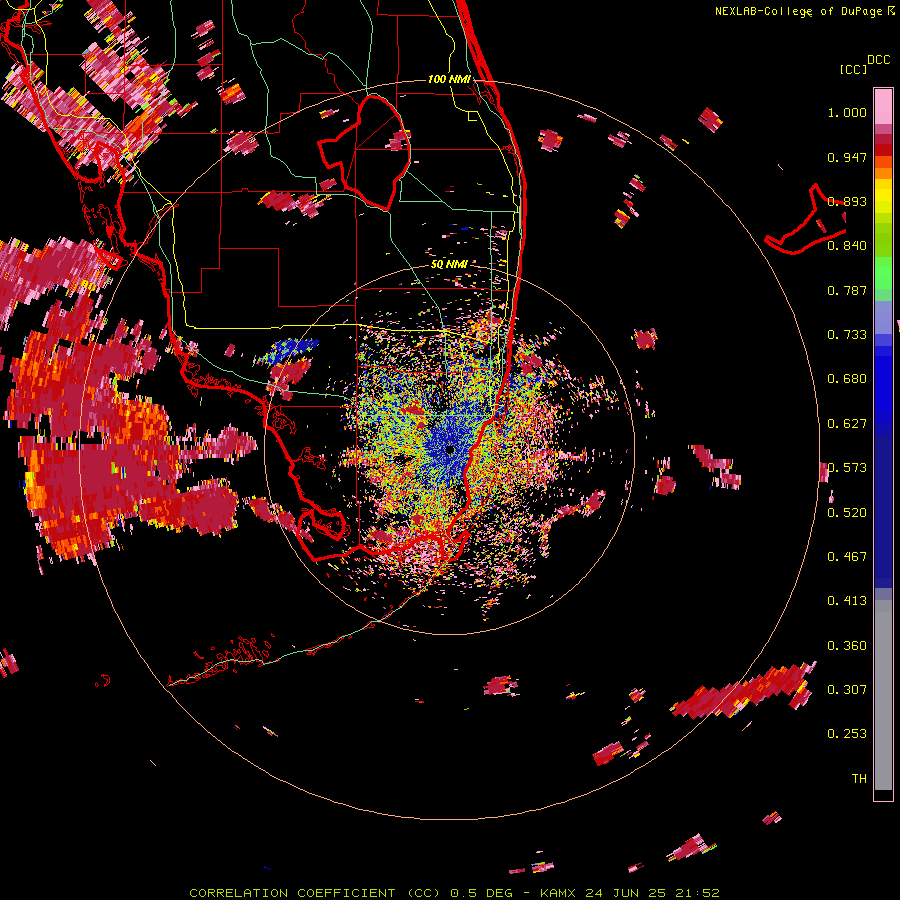The height and width of the screenshot is (900, 900).
Task: Select the 0.840 scale value
Action: pos(847,246)
